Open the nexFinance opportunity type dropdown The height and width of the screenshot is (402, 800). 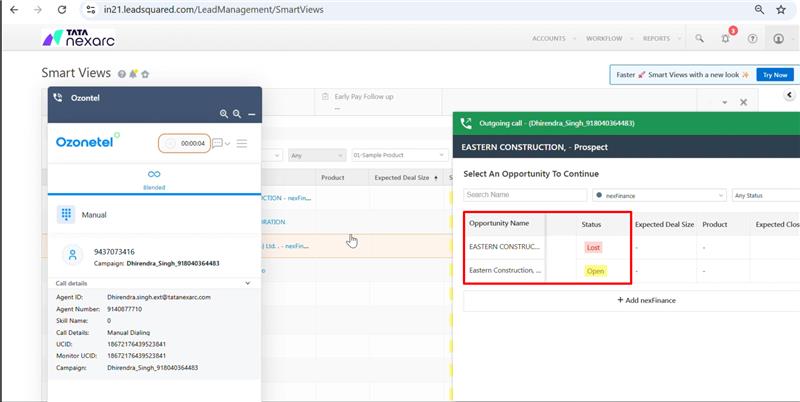[x=658, y=195]
